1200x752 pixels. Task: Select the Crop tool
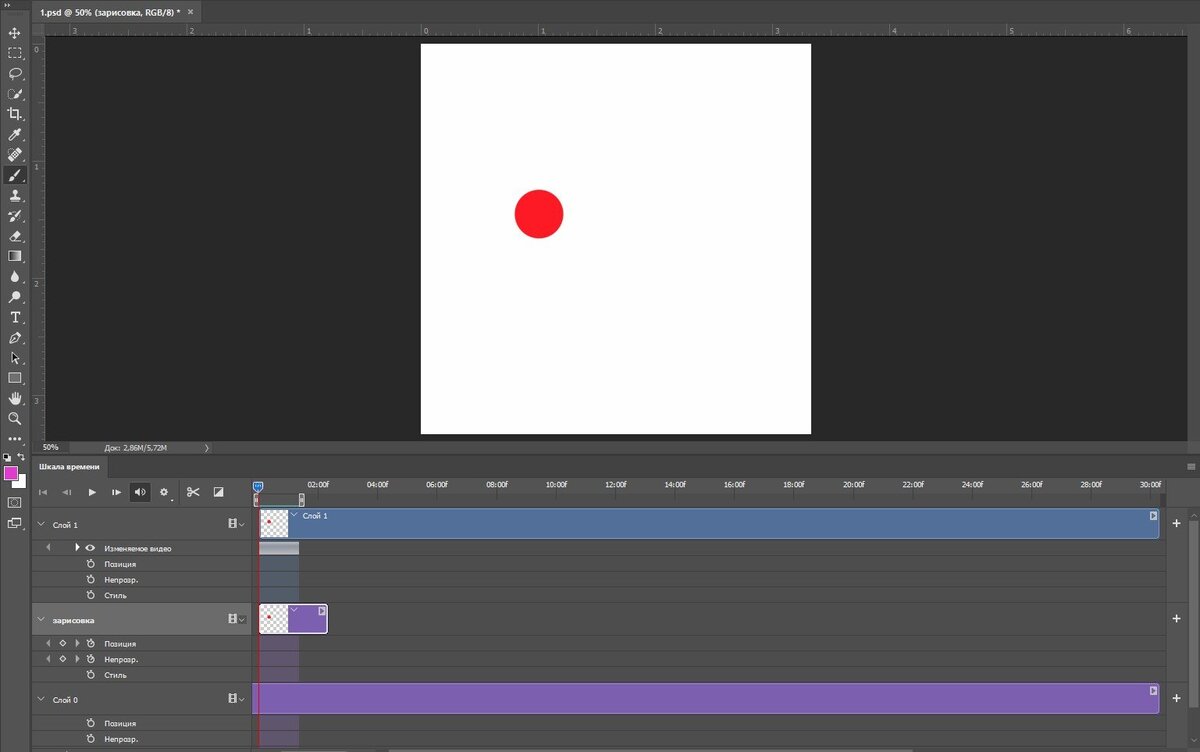coord(15,114)
